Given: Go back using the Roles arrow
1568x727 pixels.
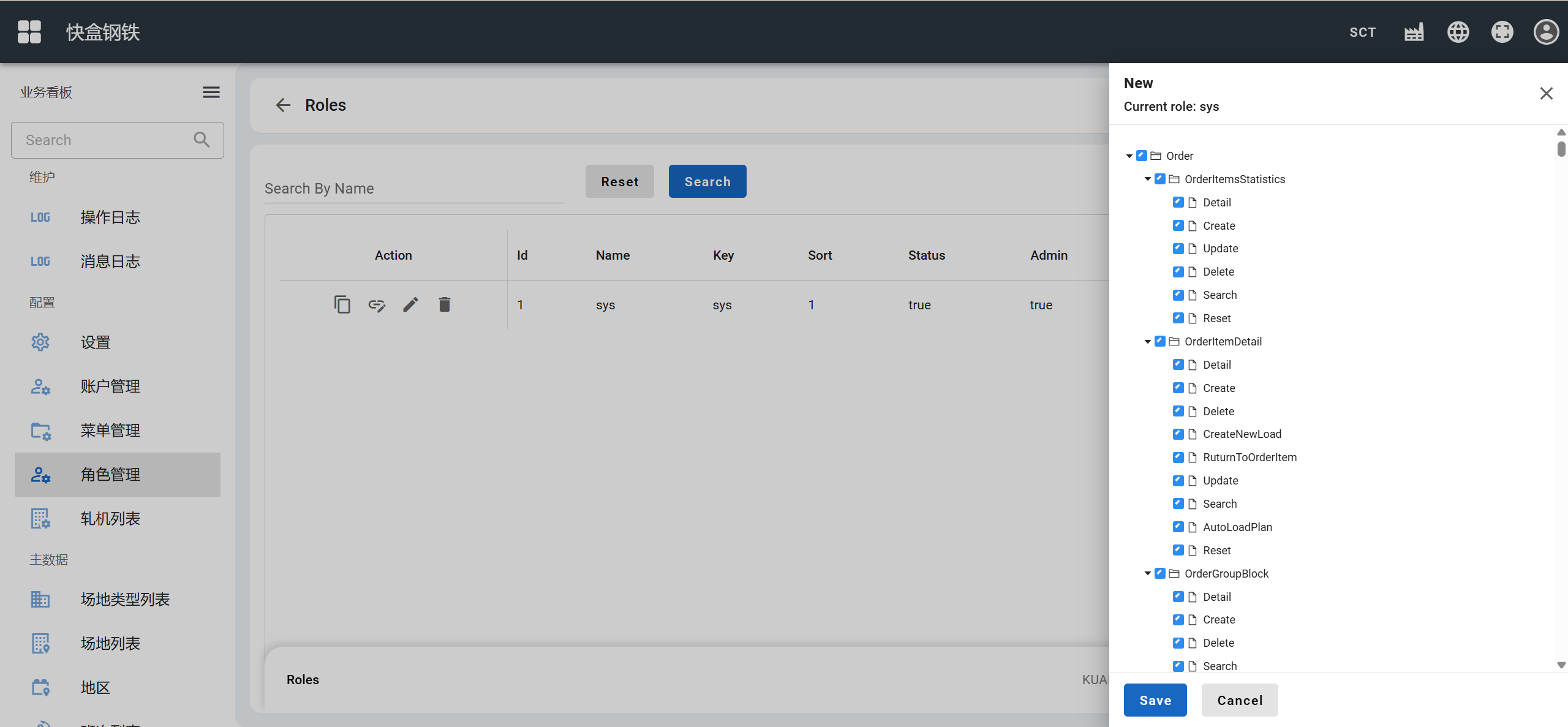Looking at the screenshot, I should [282, 105].
